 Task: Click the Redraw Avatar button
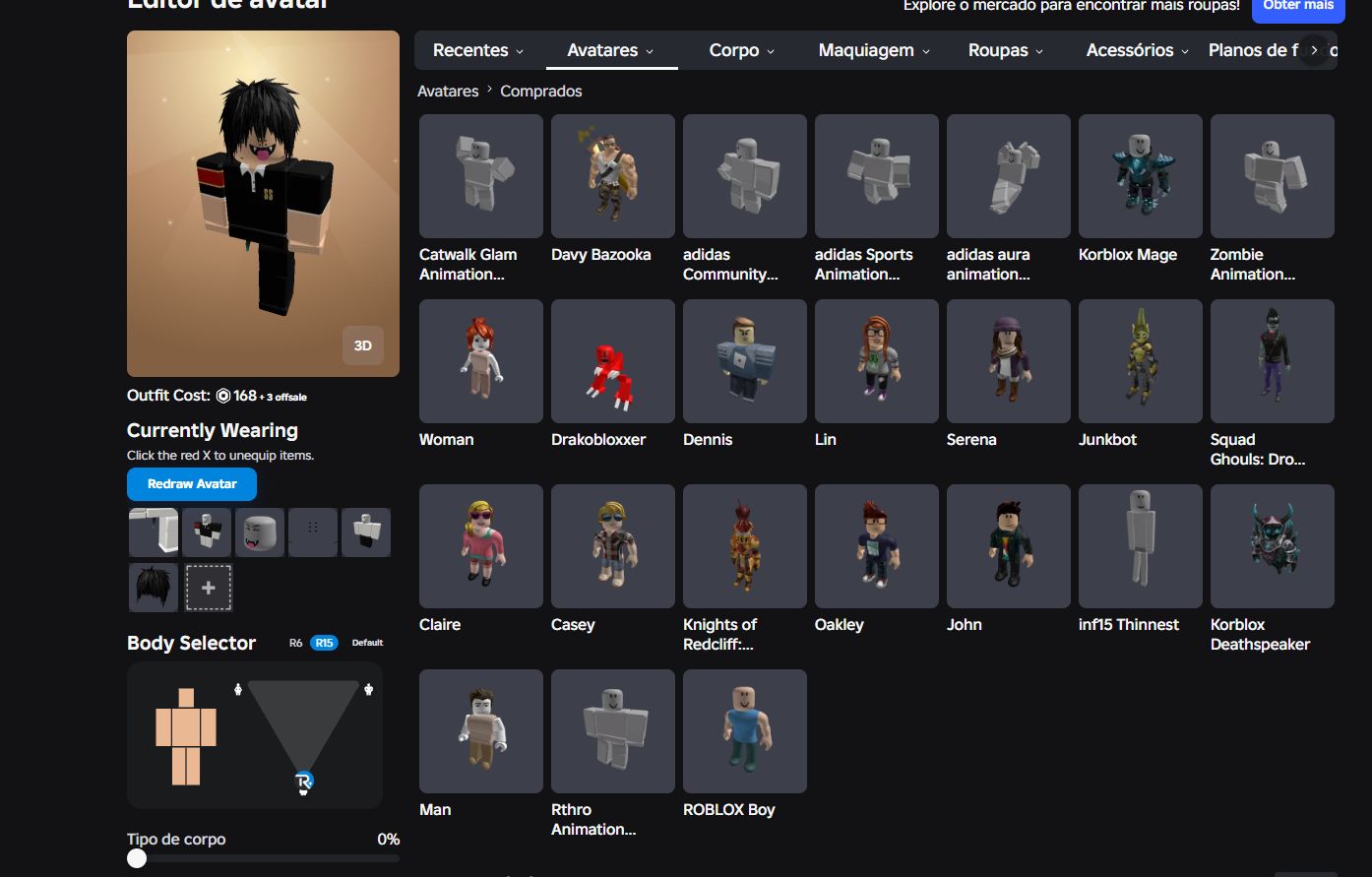(192, 484)
